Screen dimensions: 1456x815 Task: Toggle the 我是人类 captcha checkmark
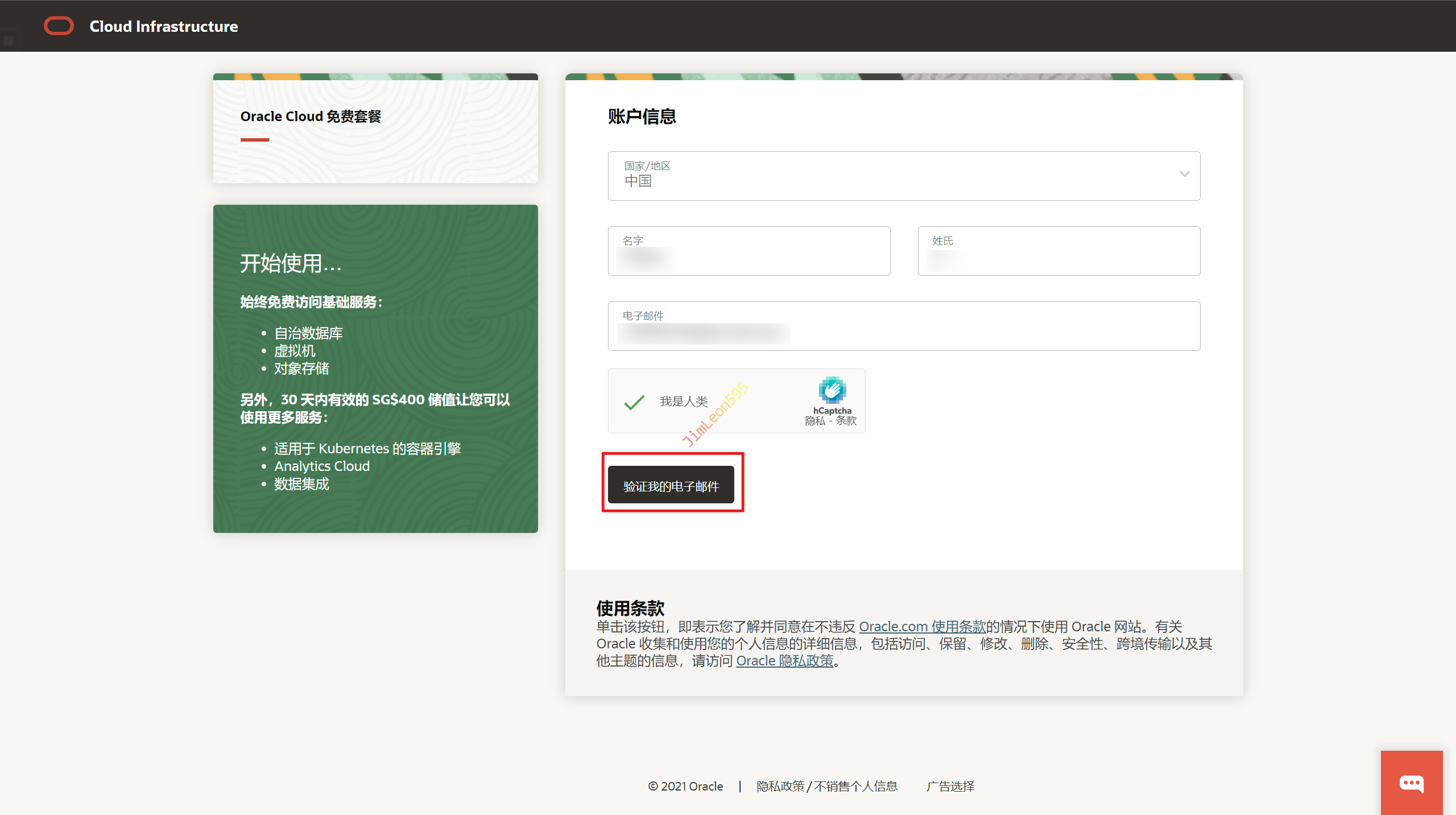click(x=634, y=402)
